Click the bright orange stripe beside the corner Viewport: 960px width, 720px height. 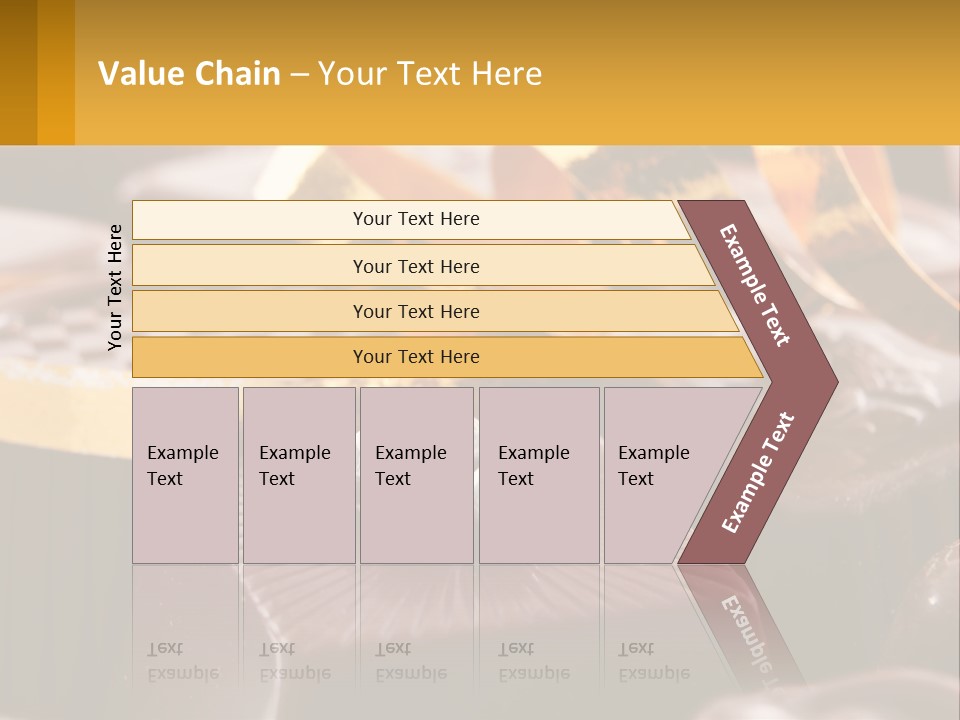point(56,72)
